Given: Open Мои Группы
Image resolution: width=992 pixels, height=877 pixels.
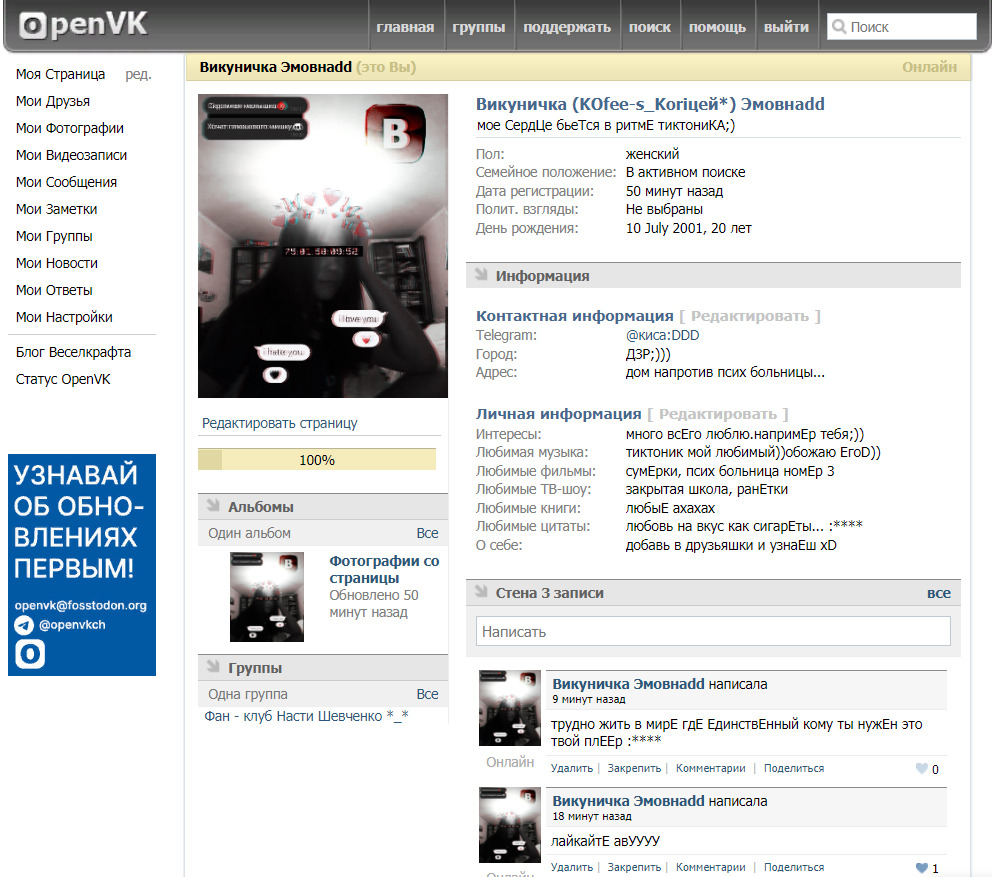Looking at the screenshot, I should pyautogui.click(x=54, y=236).
